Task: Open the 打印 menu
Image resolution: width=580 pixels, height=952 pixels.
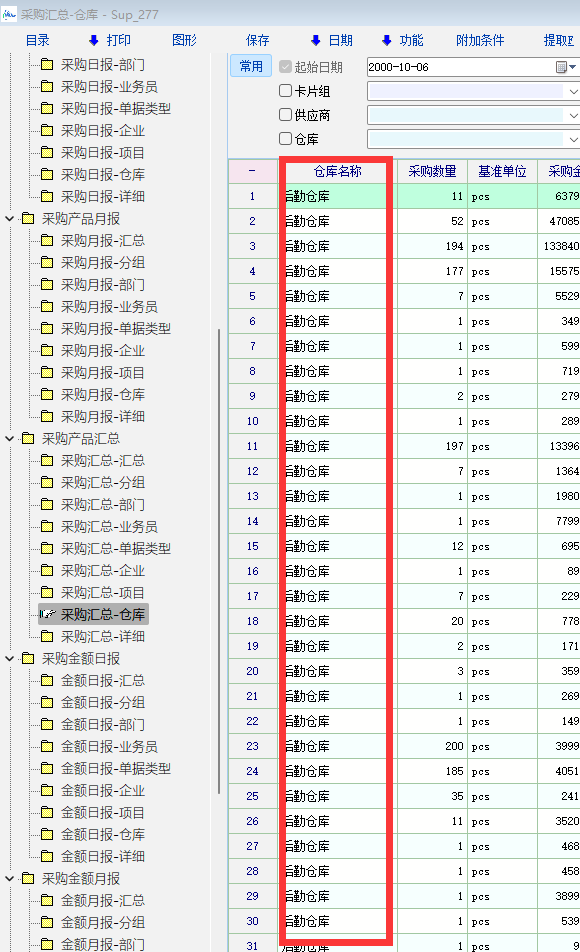Action: click(118, 41)
